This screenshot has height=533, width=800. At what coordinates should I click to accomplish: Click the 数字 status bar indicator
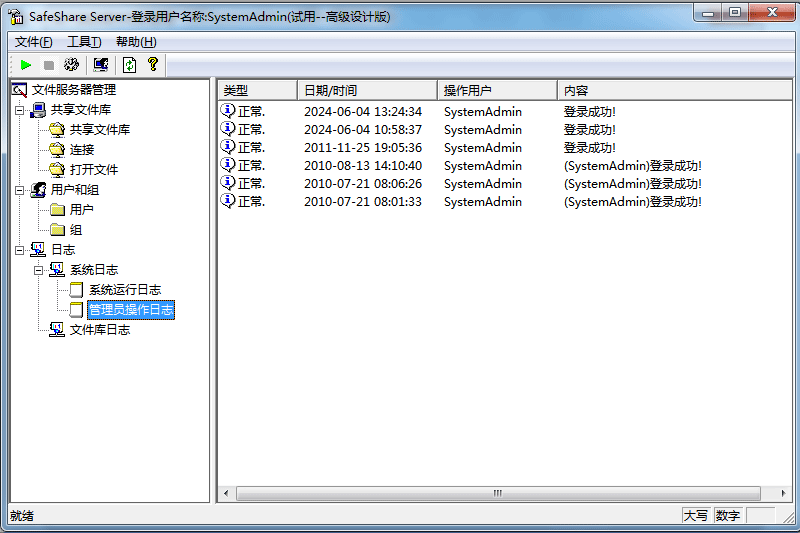tap(728, 516)
